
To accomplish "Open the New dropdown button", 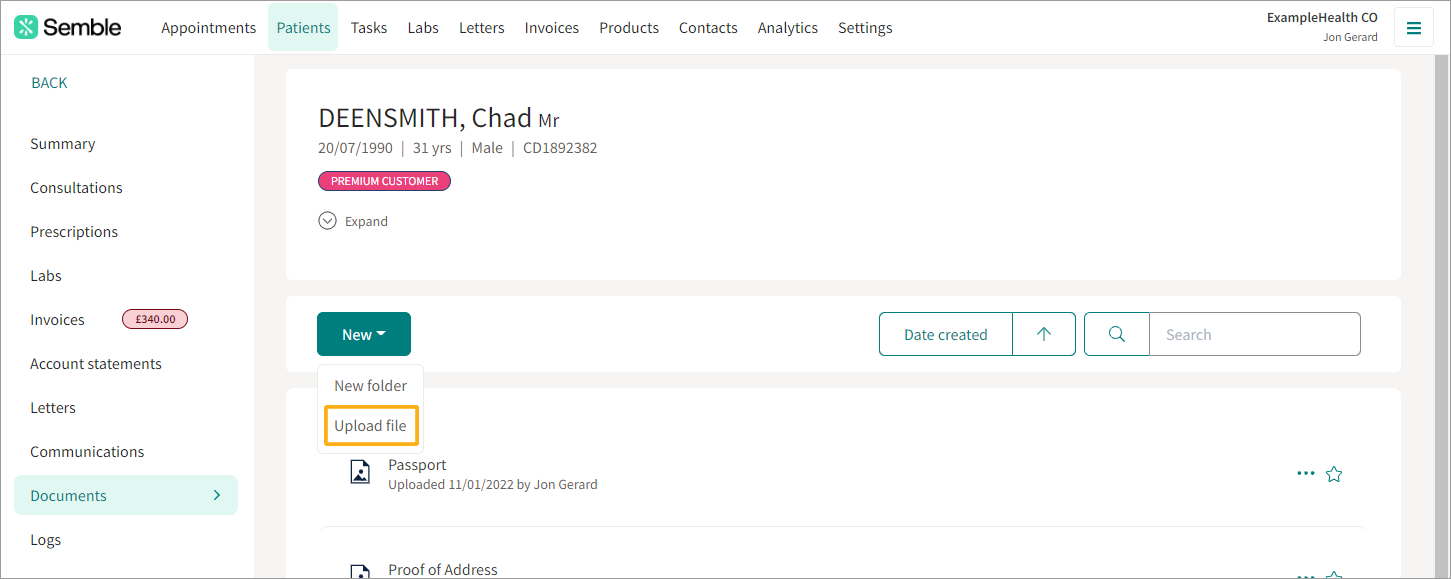I will [364, 334].
